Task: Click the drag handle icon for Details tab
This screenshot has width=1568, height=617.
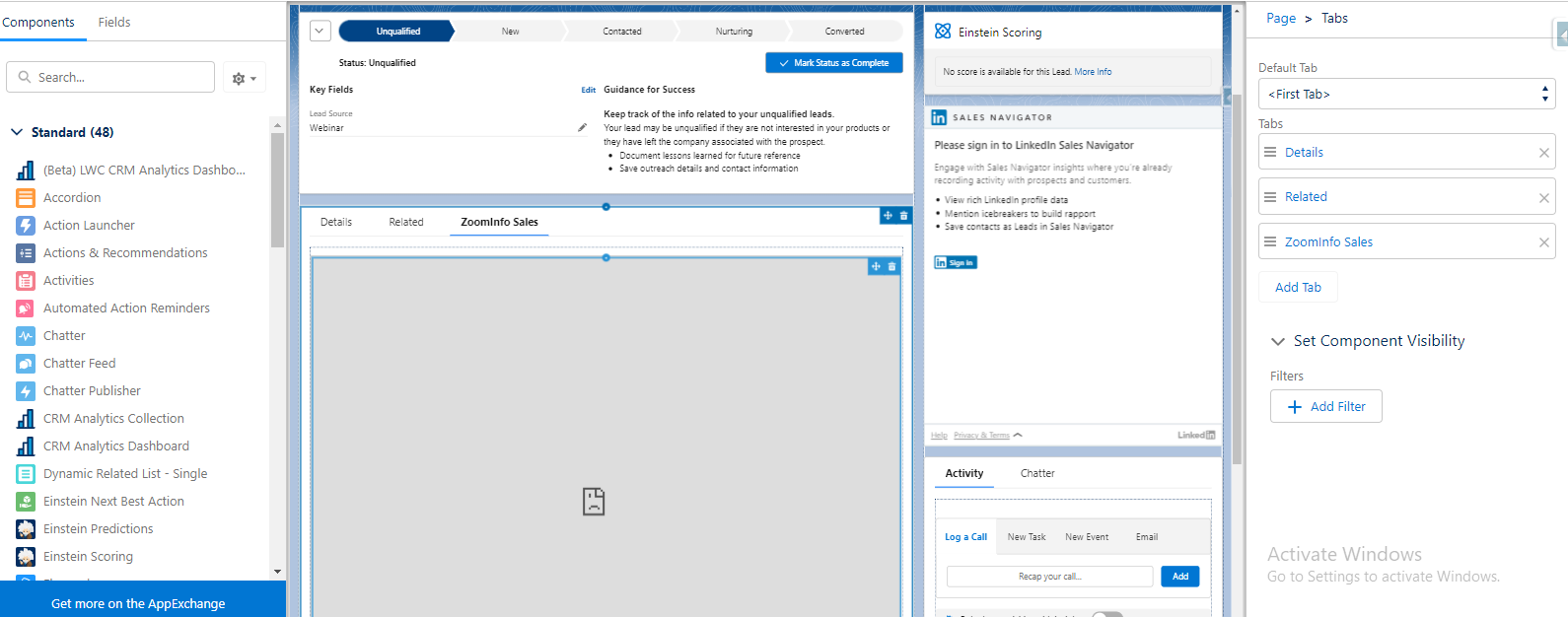Action: (1270, 152)
